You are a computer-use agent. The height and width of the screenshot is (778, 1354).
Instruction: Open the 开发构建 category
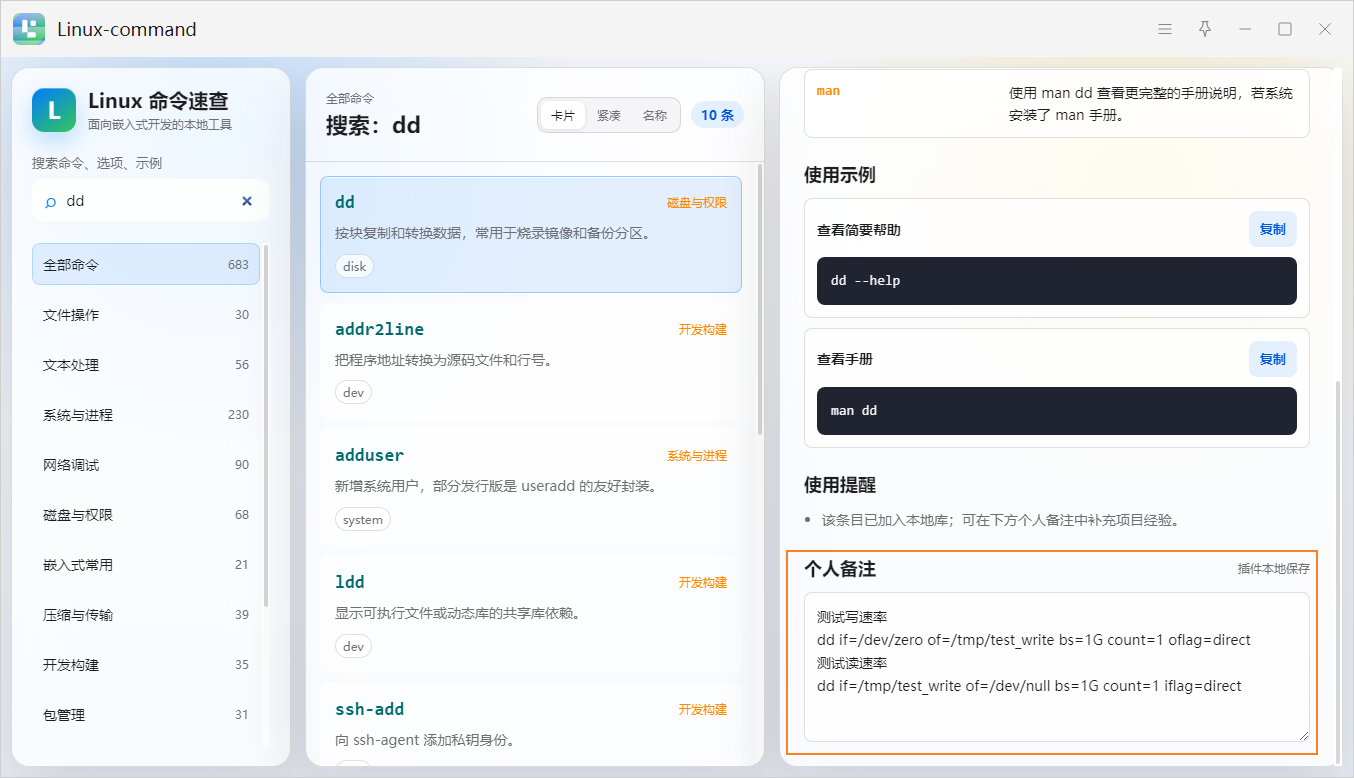click(146, 665)
